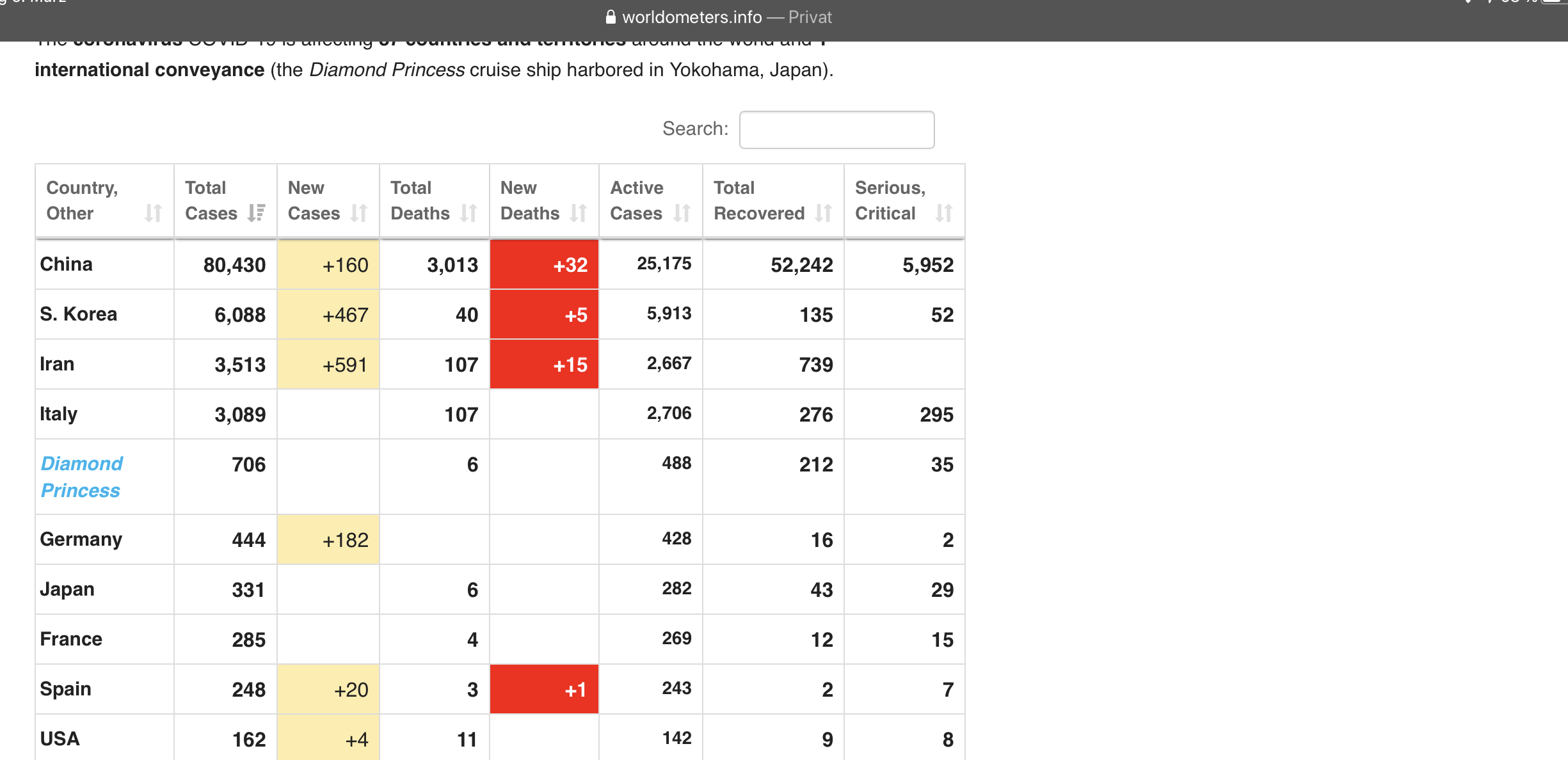Image resolution: width=1568 pixels, height=760 pixels.
Task: Click inside the Search input field
Action: (836, 130)
